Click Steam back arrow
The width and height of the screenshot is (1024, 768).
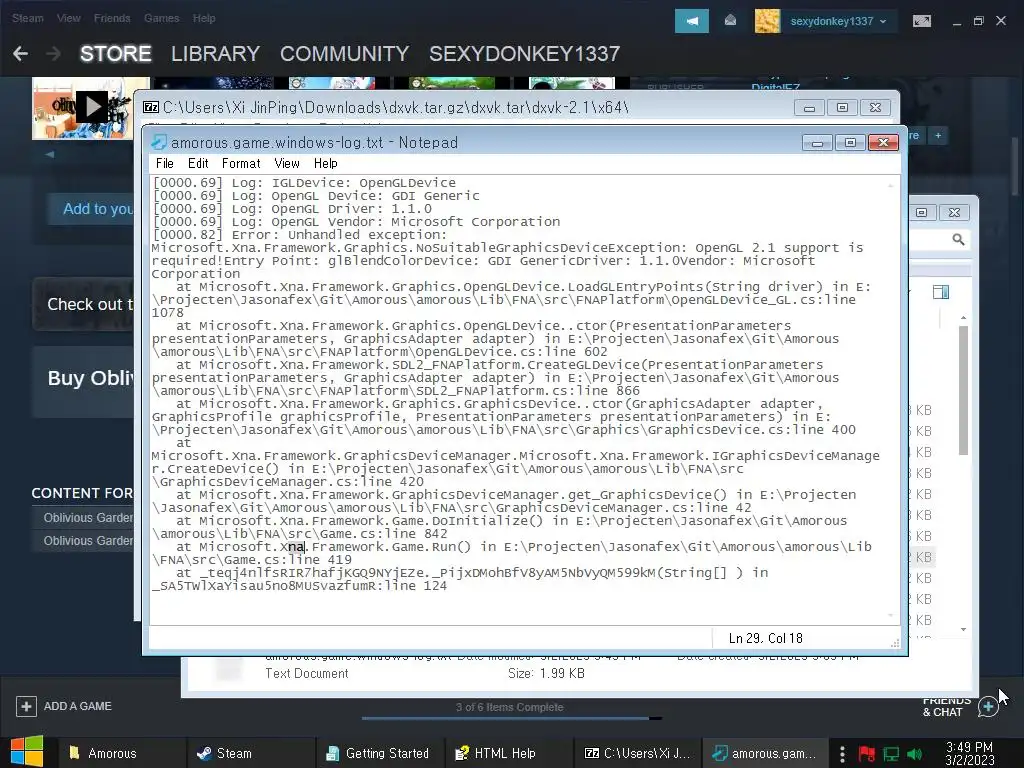point(20,54)
